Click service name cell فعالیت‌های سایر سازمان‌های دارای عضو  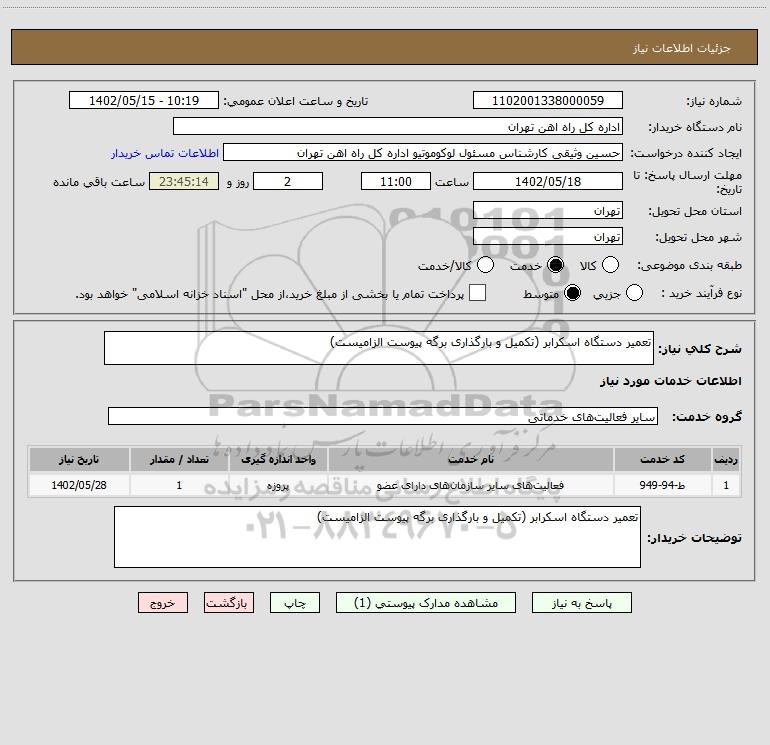471,485
